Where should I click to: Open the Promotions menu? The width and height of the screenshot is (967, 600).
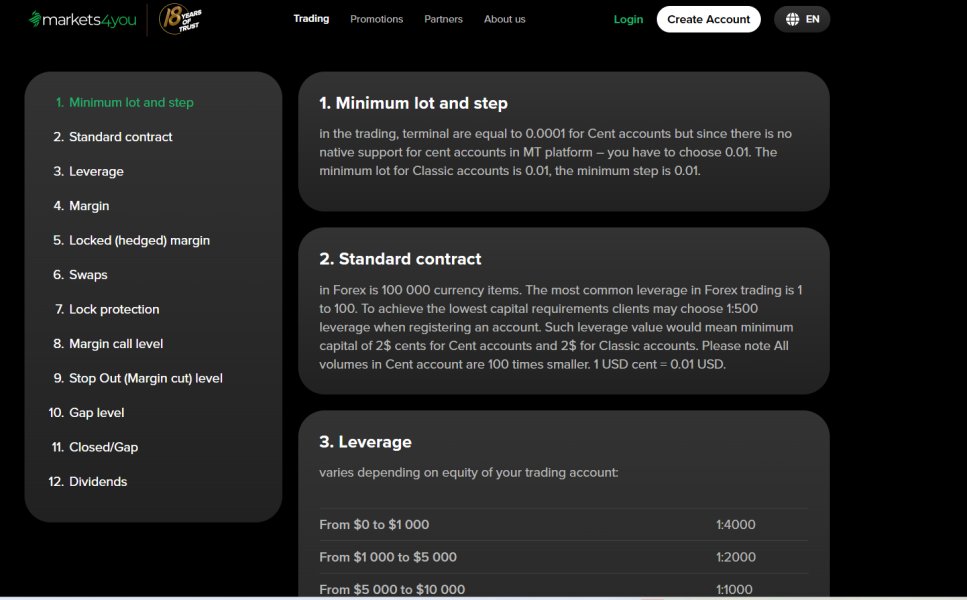pos(376,19)
